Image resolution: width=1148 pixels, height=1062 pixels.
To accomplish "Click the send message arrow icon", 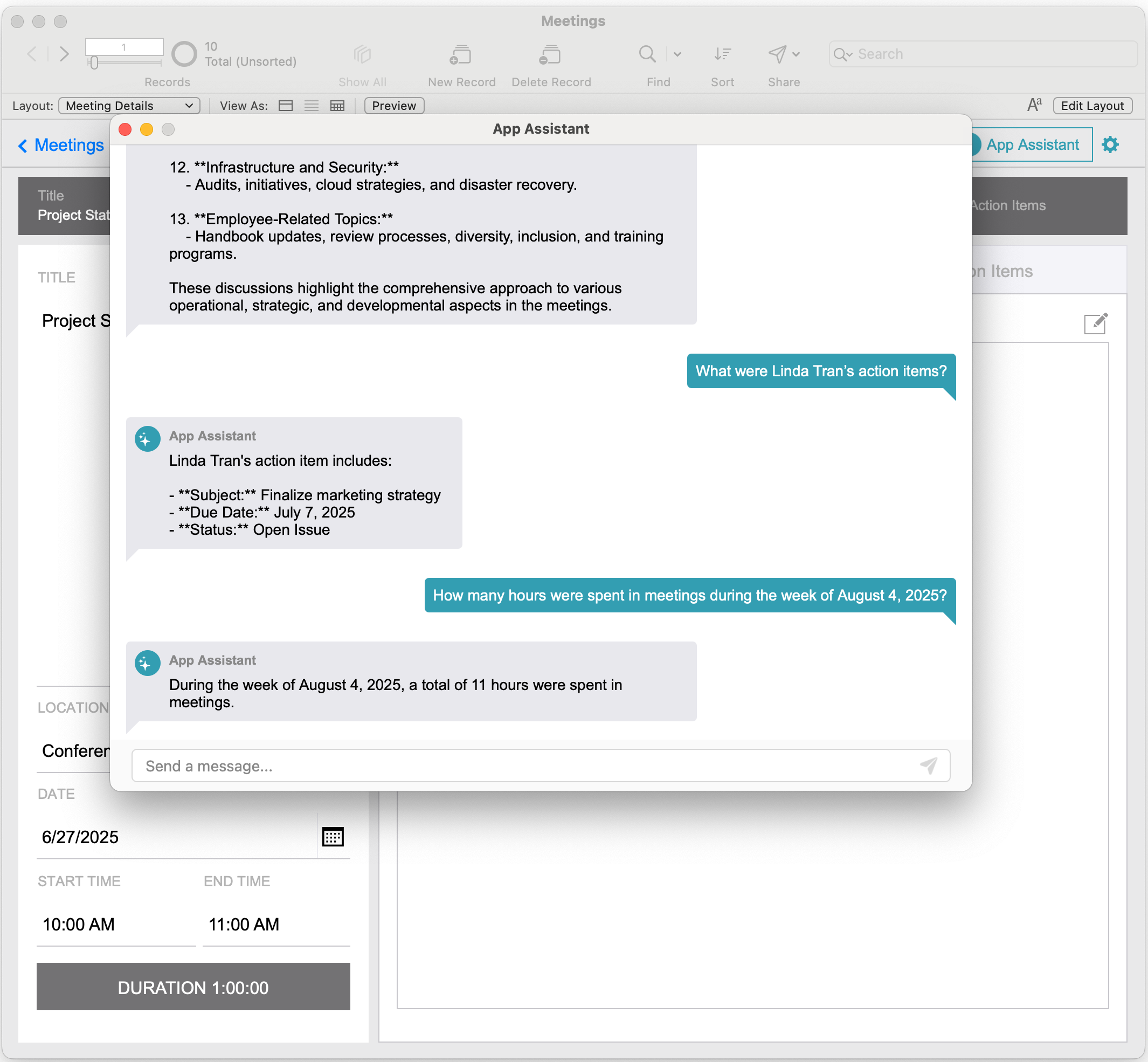I will tap(929, 766).
